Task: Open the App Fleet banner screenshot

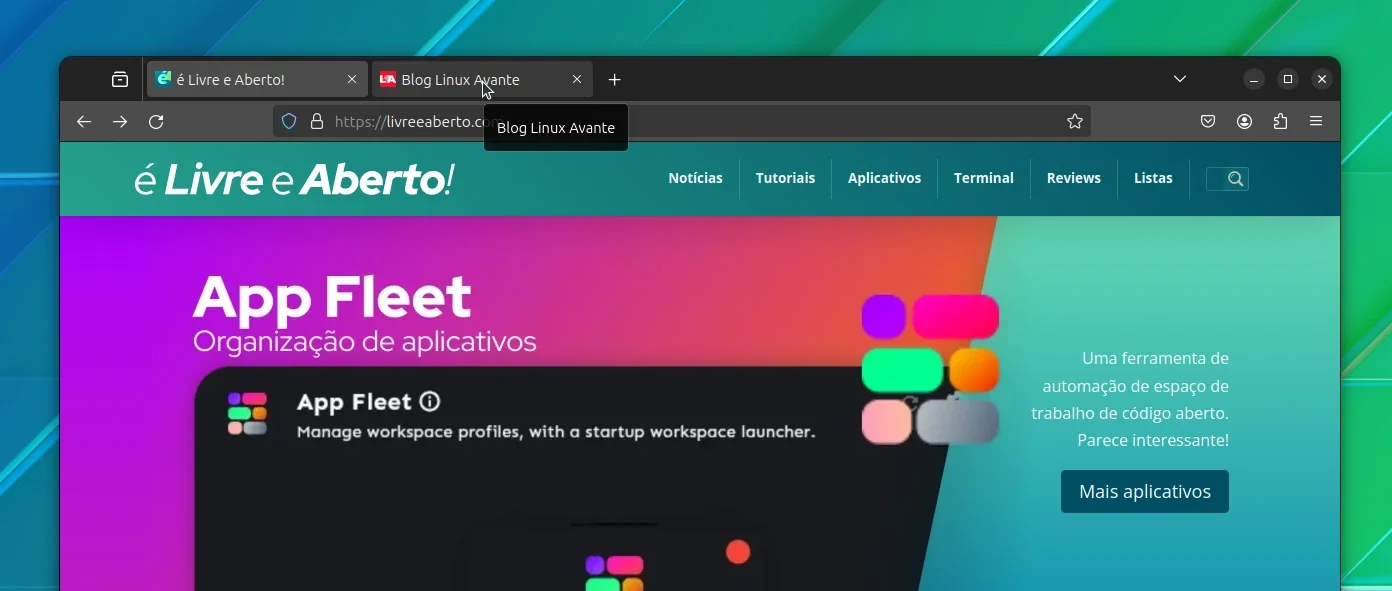Action: pos(570,480)
